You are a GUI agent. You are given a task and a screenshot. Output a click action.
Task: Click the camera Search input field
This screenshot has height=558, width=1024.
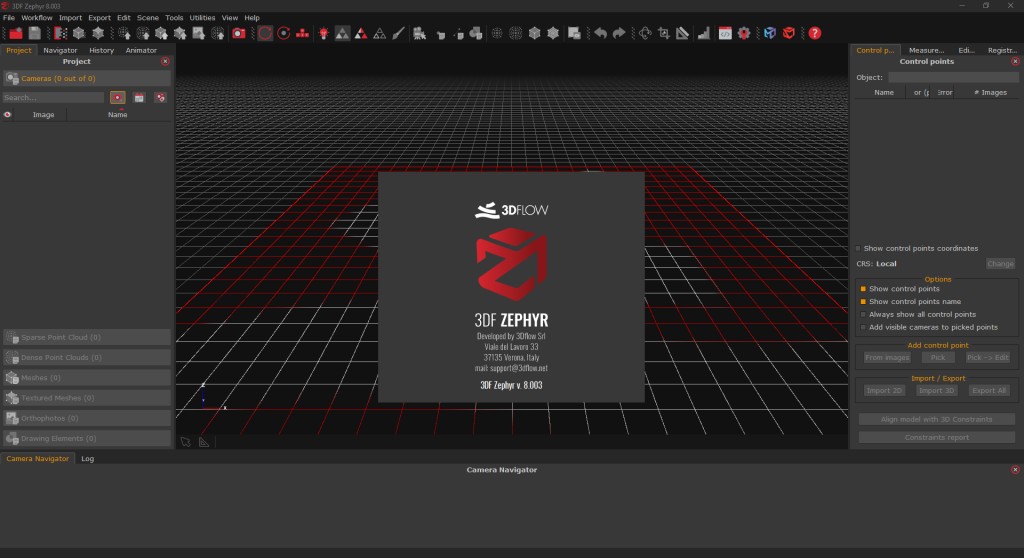tap(53, 98)
